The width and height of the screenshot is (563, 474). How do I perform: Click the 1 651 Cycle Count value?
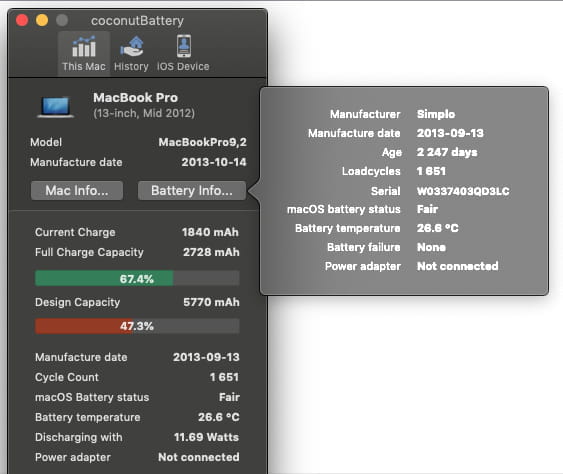(224, 377)
